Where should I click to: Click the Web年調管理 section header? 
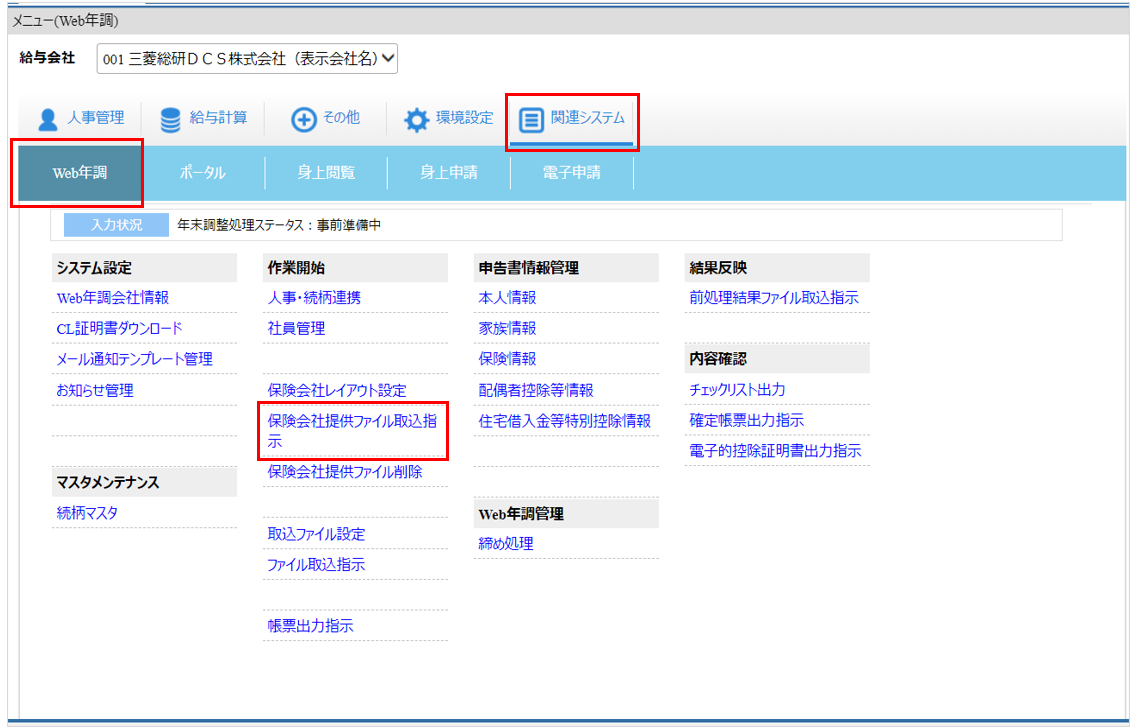click(566, 514)
